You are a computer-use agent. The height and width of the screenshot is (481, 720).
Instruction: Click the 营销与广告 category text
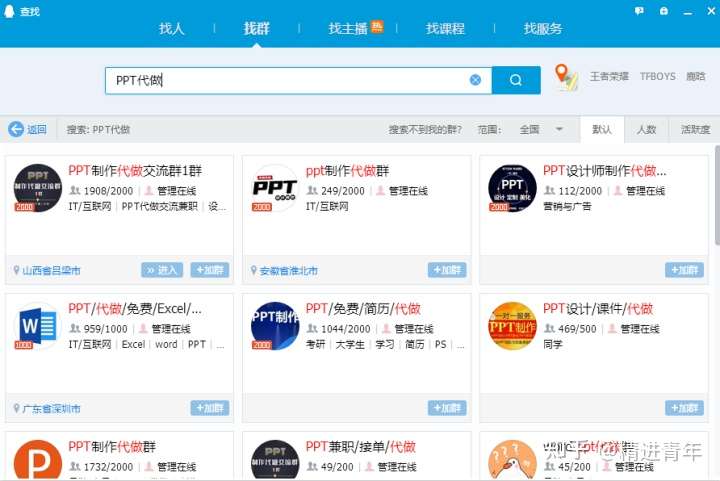567,207
